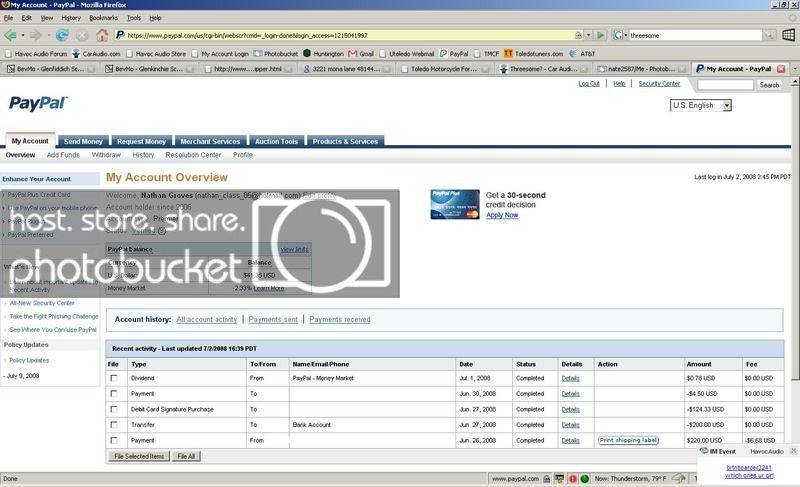Viewport: 800px width, 487px height.
Task: Go to the Home page icon
Action: coord(102,35)
